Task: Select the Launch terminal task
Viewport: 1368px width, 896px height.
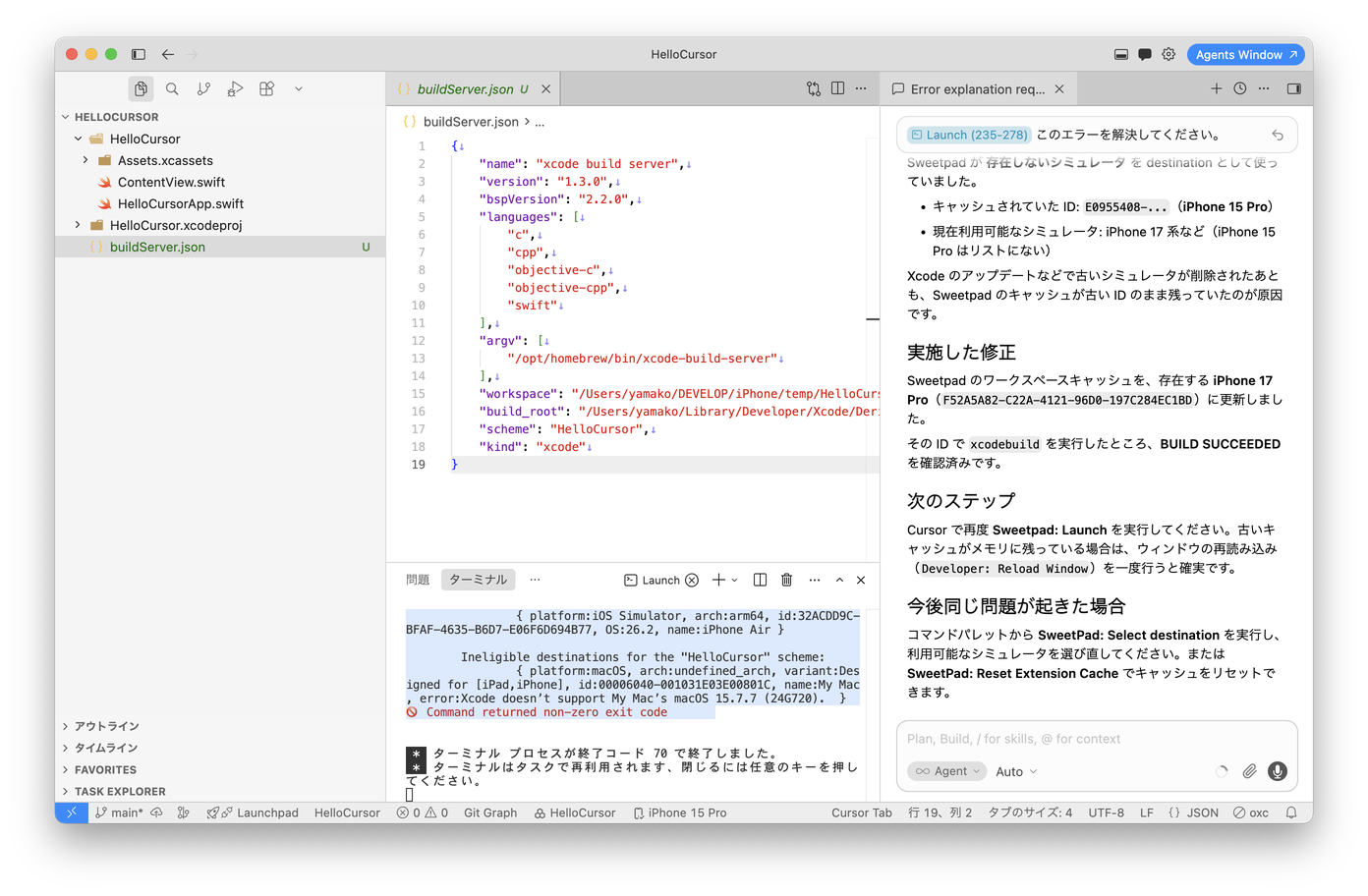Action: point(653,580)
